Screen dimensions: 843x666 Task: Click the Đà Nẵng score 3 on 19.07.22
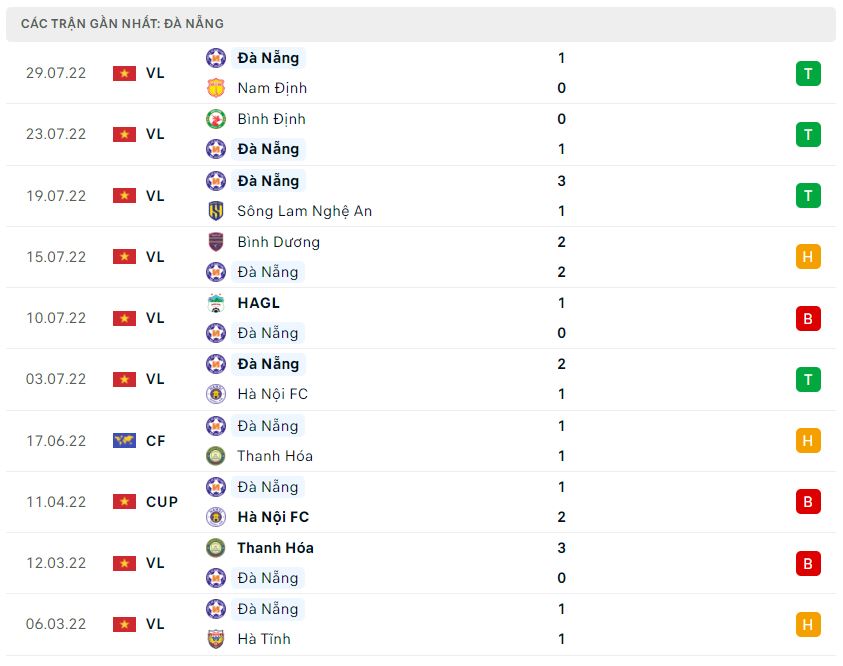[562, 181]
